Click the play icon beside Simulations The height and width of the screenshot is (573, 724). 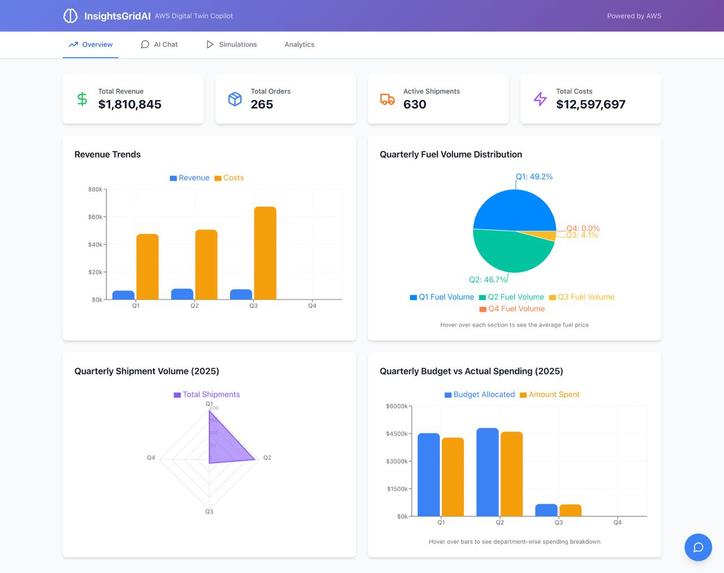tap(210, 44)
